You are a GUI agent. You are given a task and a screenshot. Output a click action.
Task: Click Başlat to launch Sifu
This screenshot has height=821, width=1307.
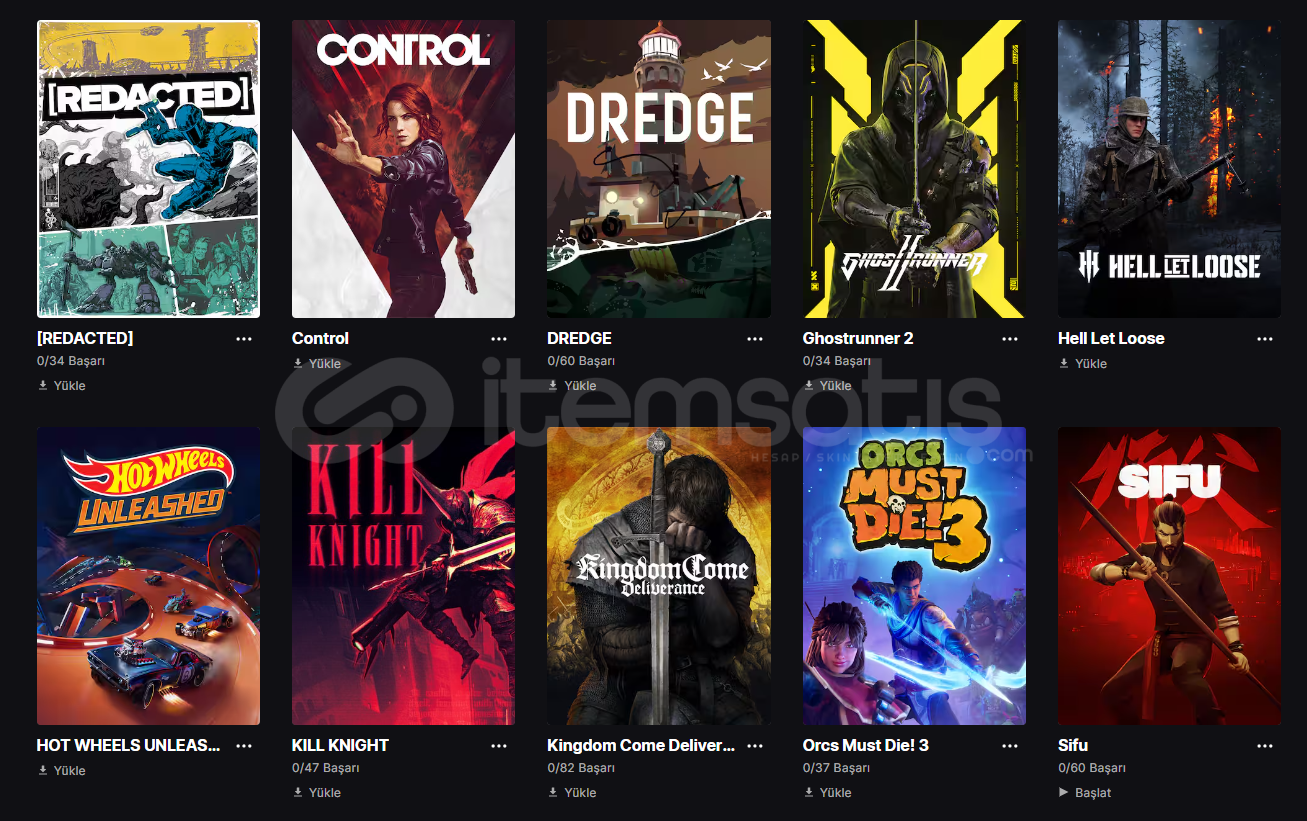[1085, 792]
